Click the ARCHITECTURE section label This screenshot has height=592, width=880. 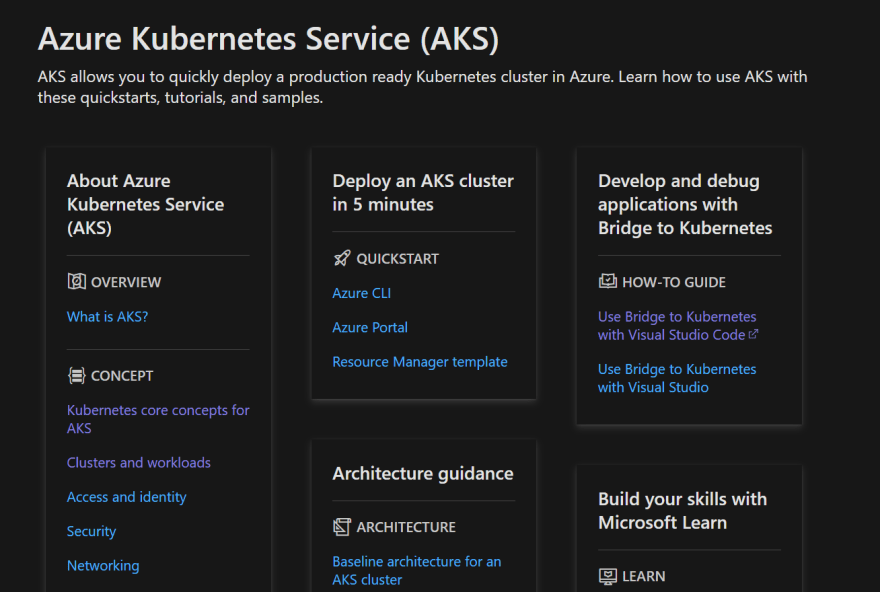click(406, 527)
